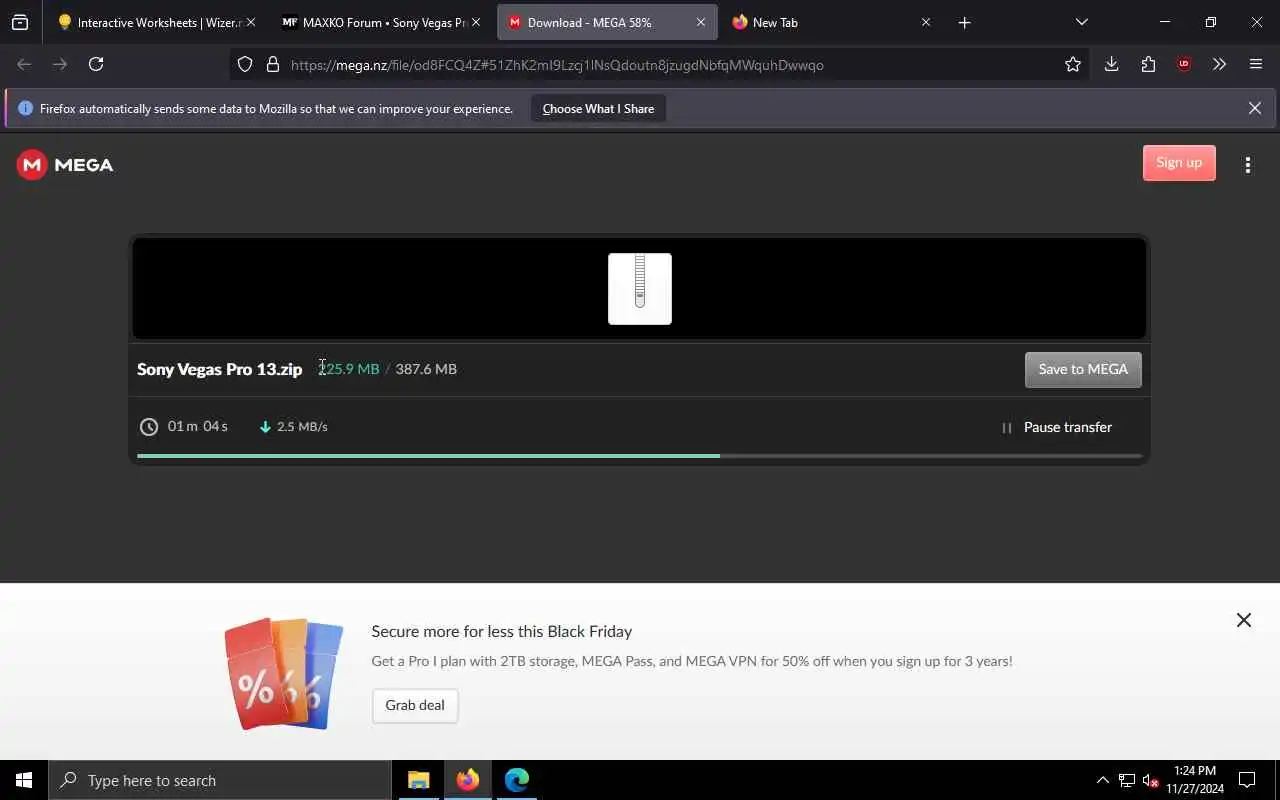Click the muted volume tray icon
Viewport: 1280px width, 800px height.
pos(1150,780)
